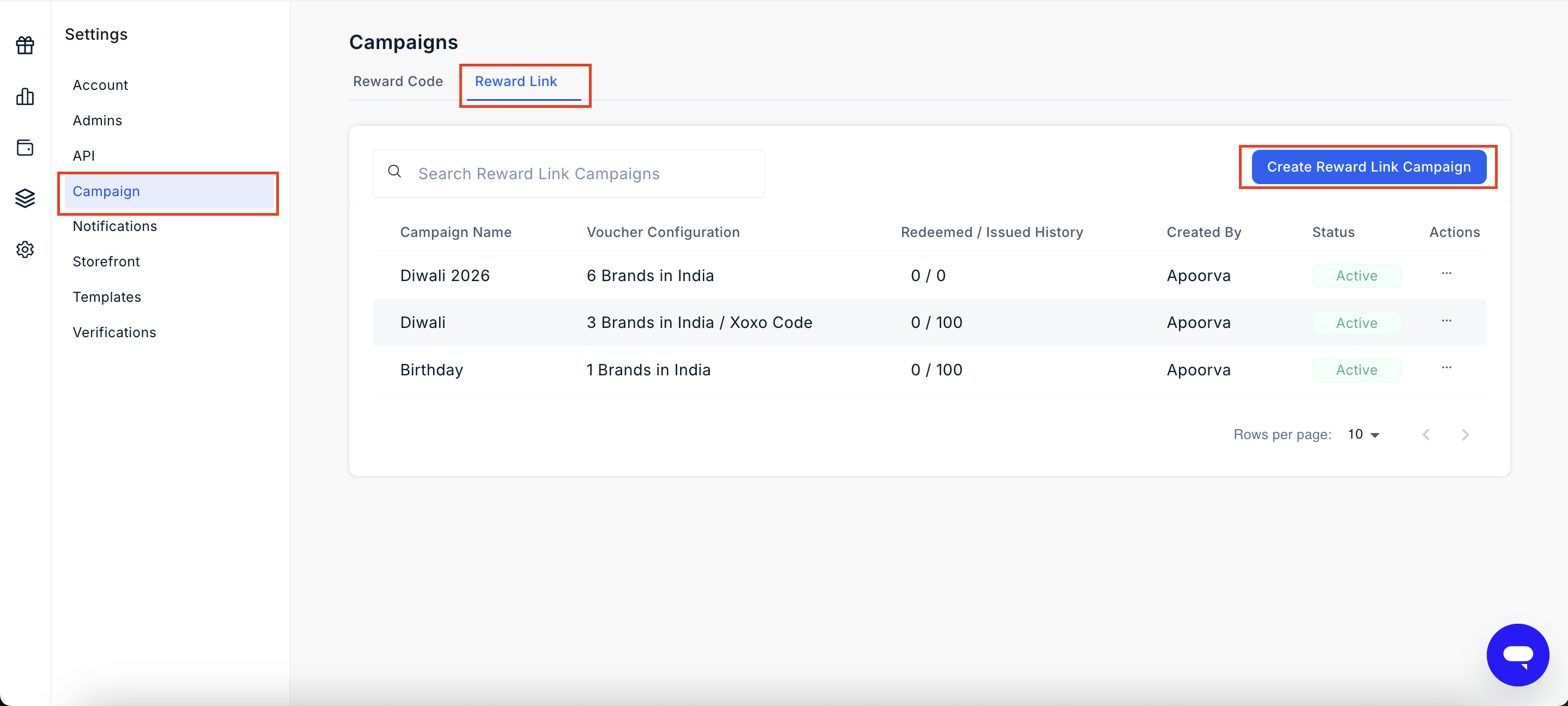Click '6 Brands in India' voucher configuration
This screenshot has height=706, width=1568.
pos(650,276)
